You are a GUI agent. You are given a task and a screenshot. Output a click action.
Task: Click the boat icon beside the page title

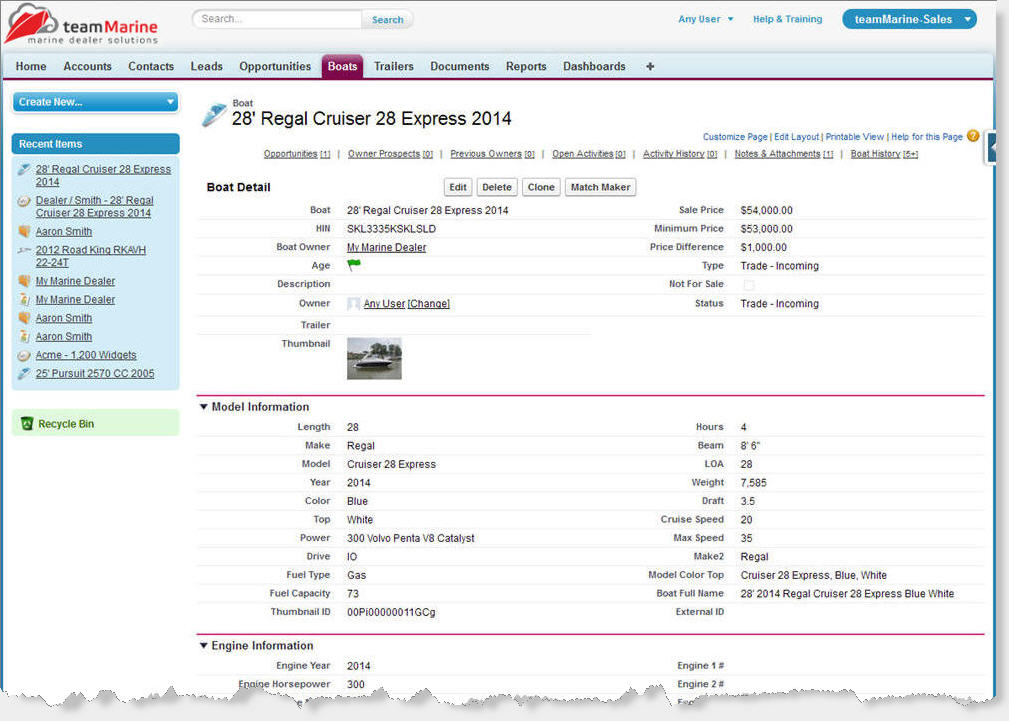214,114
